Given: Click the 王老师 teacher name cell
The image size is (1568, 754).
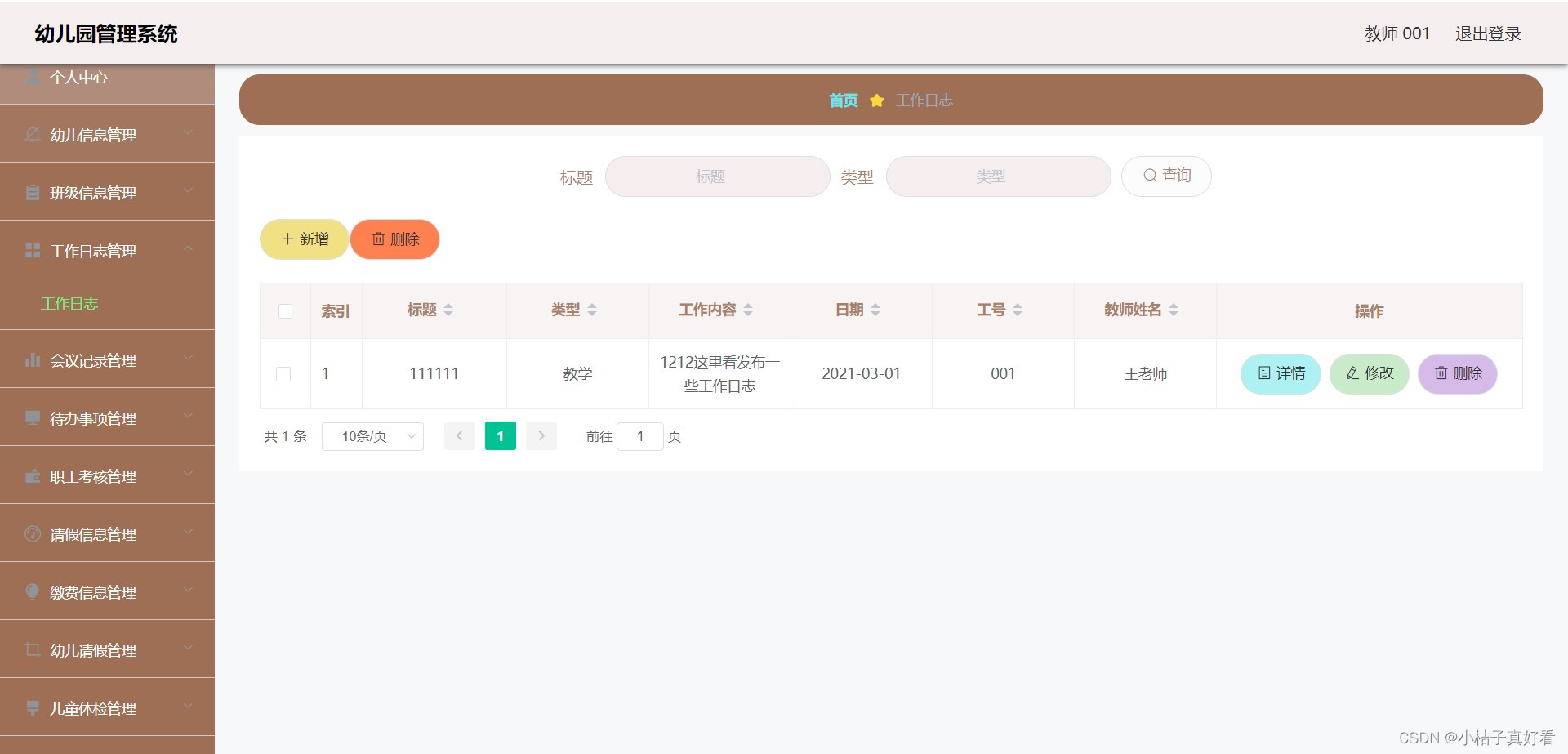Looking at the screenshot, I should click(x=1146, y=373).
